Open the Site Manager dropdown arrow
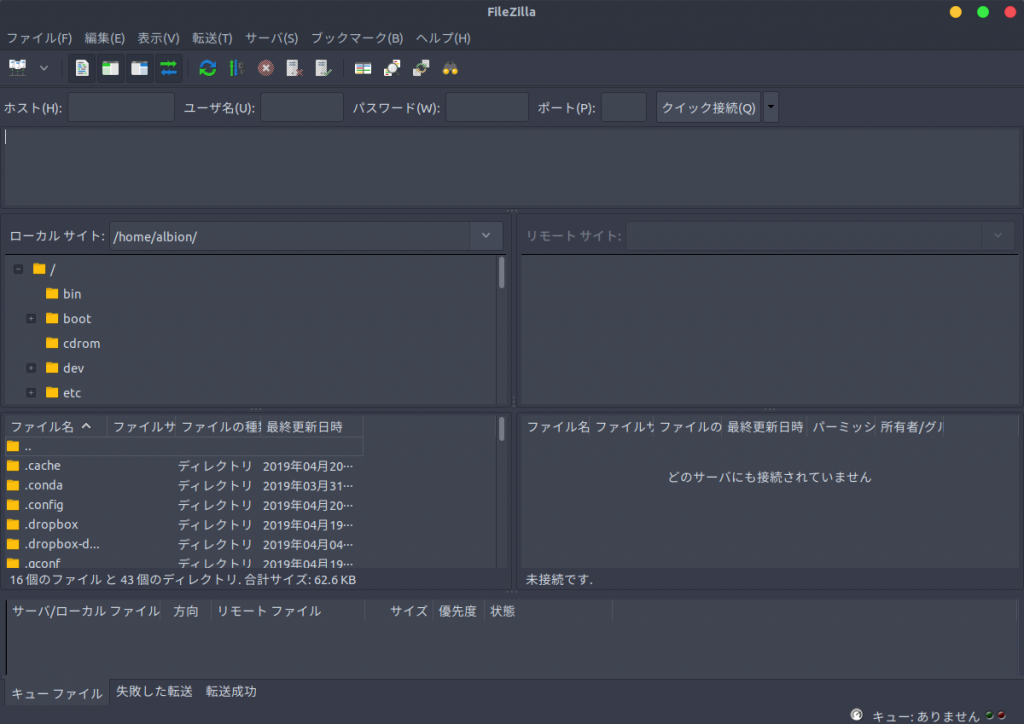 point(43,68)
